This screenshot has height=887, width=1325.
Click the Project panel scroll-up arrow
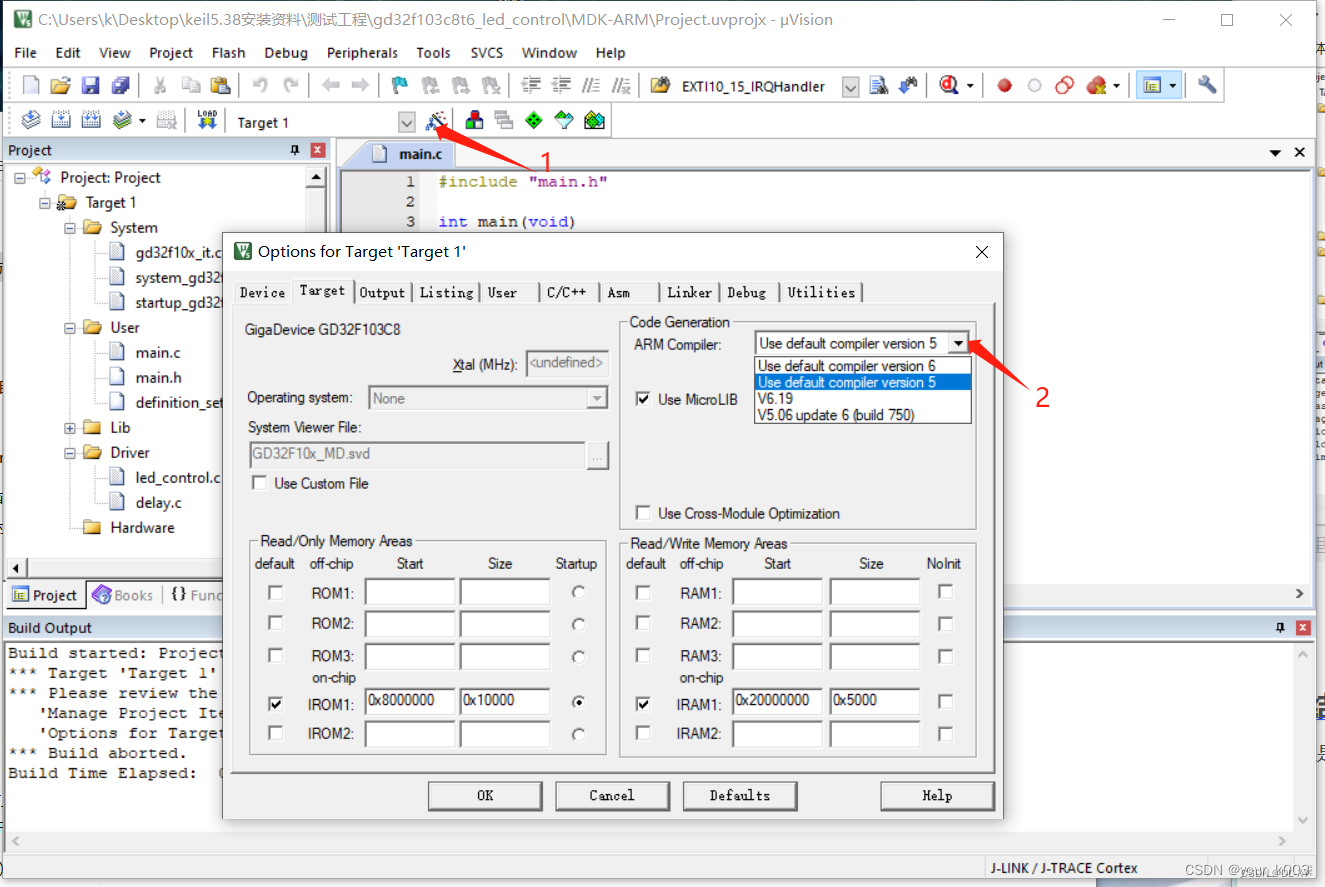coord(316,177)
